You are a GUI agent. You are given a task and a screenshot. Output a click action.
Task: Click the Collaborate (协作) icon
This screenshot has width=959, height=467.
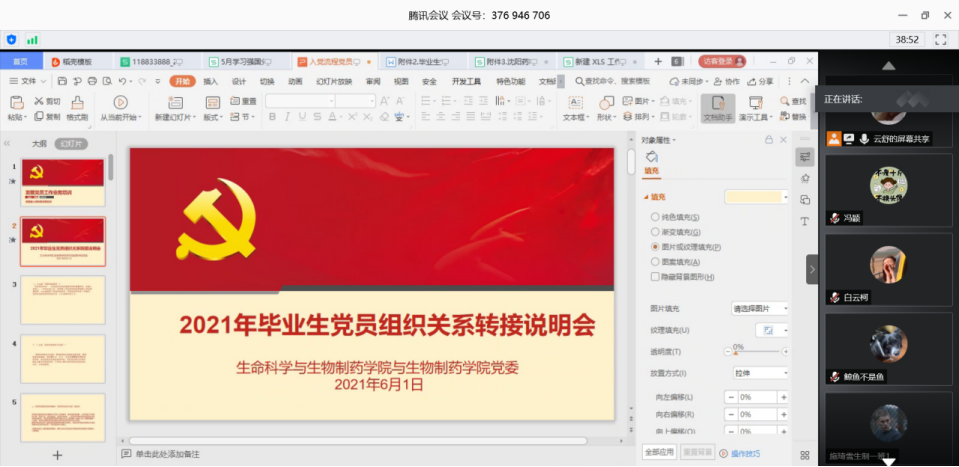pyautogui.click(x=719, y=81)
